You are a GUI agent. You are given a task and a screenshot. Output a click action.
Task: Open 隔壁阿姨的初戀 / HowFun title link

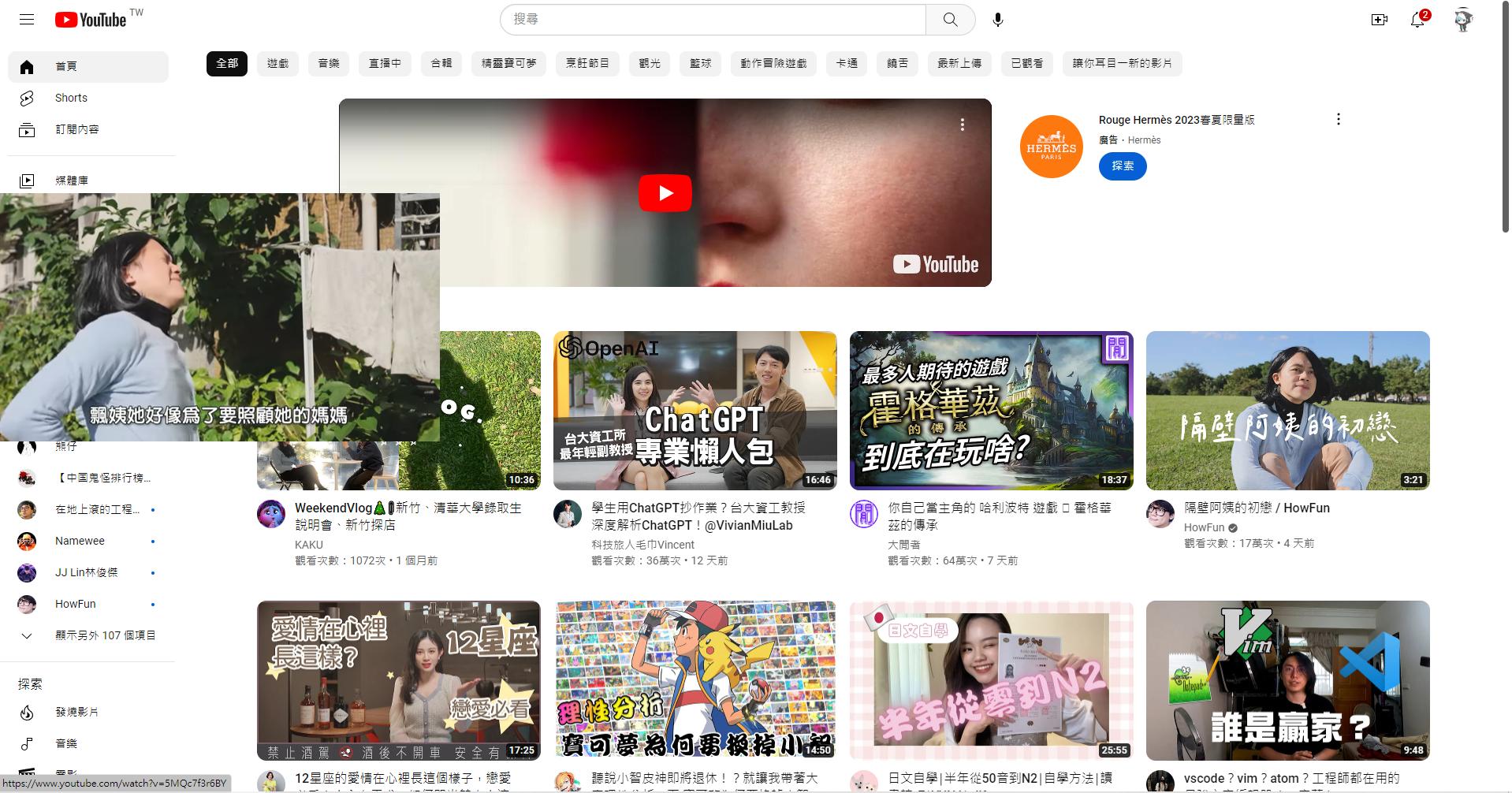1257,508
